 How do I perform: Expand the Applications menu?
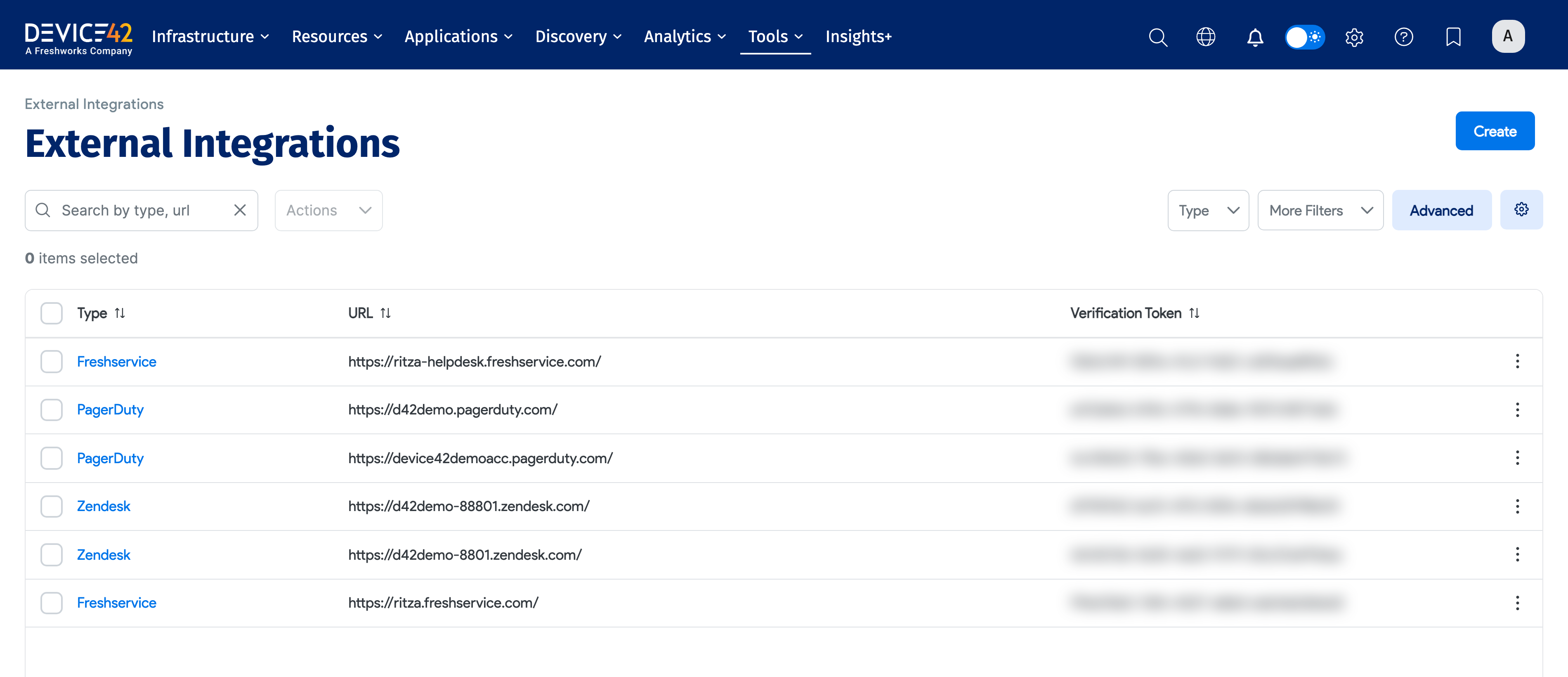click(x=458, y=36)
